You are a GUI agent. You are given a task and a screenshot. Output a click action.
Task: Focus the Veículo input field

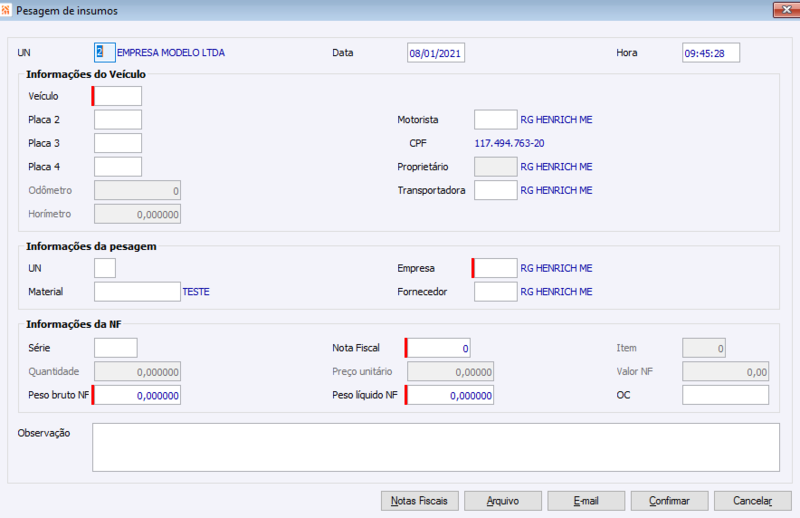point(117,96)
